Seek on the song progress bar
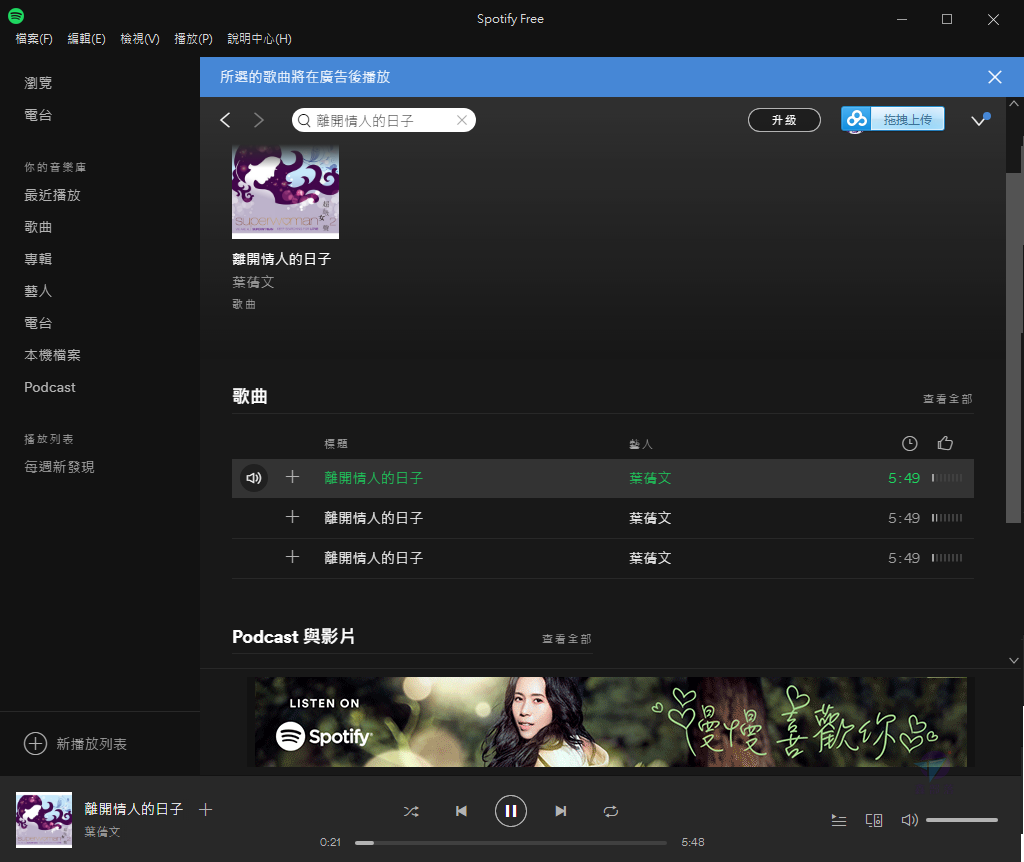Screen dimensions: 1024x862 (x=511, y=842)
